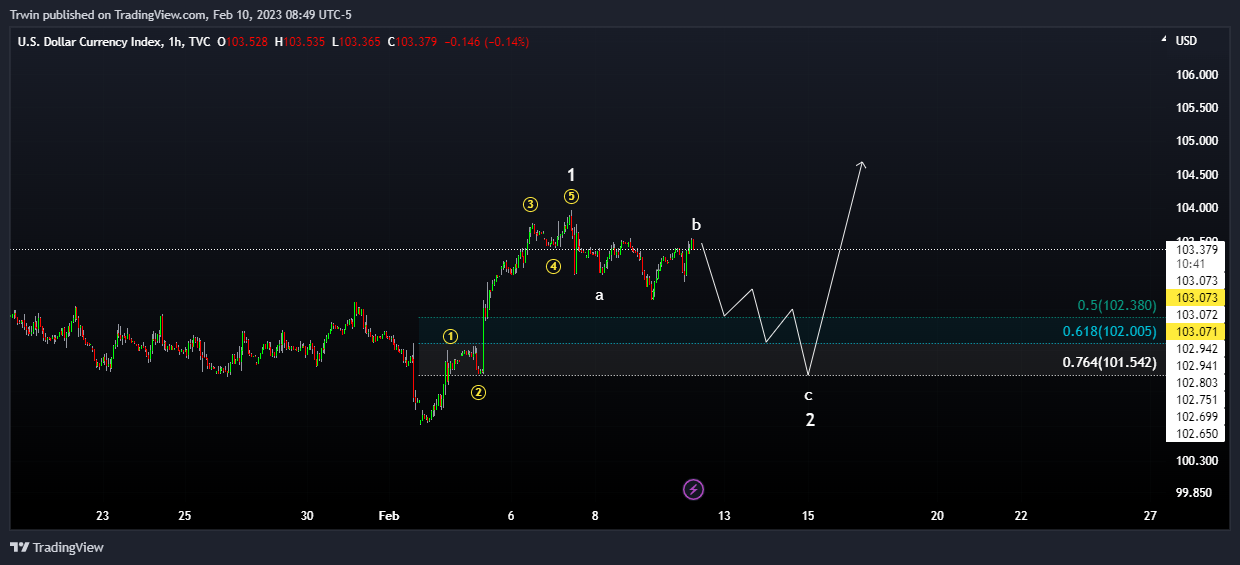1240x565 pixels.
Task: Click the 106.000 price axis label
Action: (x=1197, y=75)
